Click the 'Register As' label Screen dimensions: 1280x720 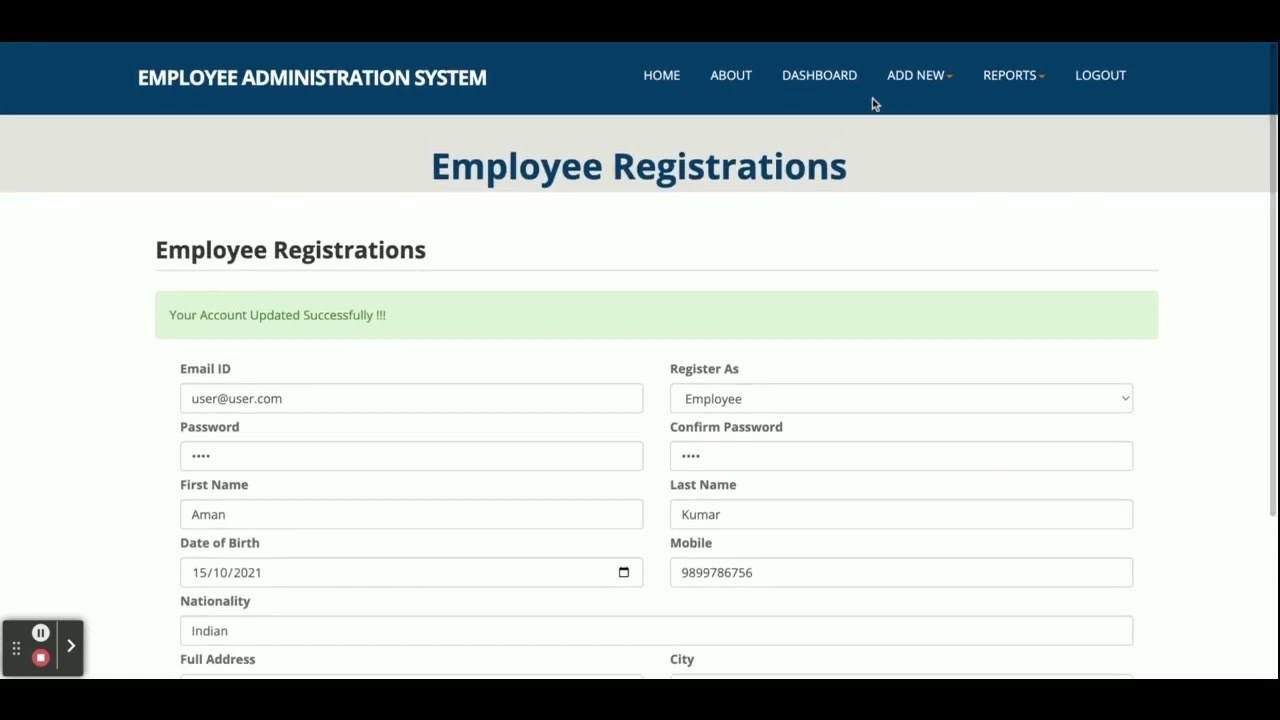point(704,369)
